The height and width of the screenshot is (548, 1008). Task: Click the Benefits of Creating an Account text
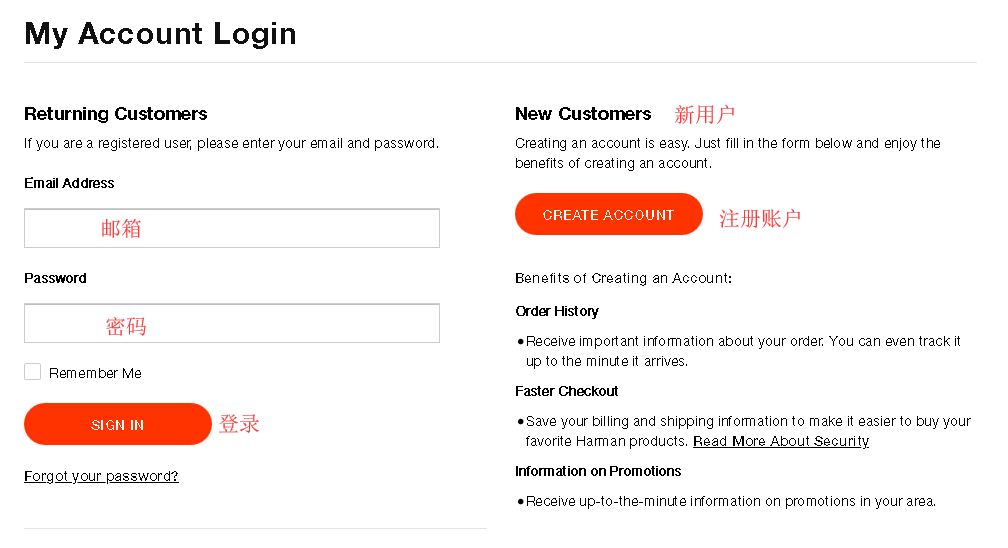[623, 278]
